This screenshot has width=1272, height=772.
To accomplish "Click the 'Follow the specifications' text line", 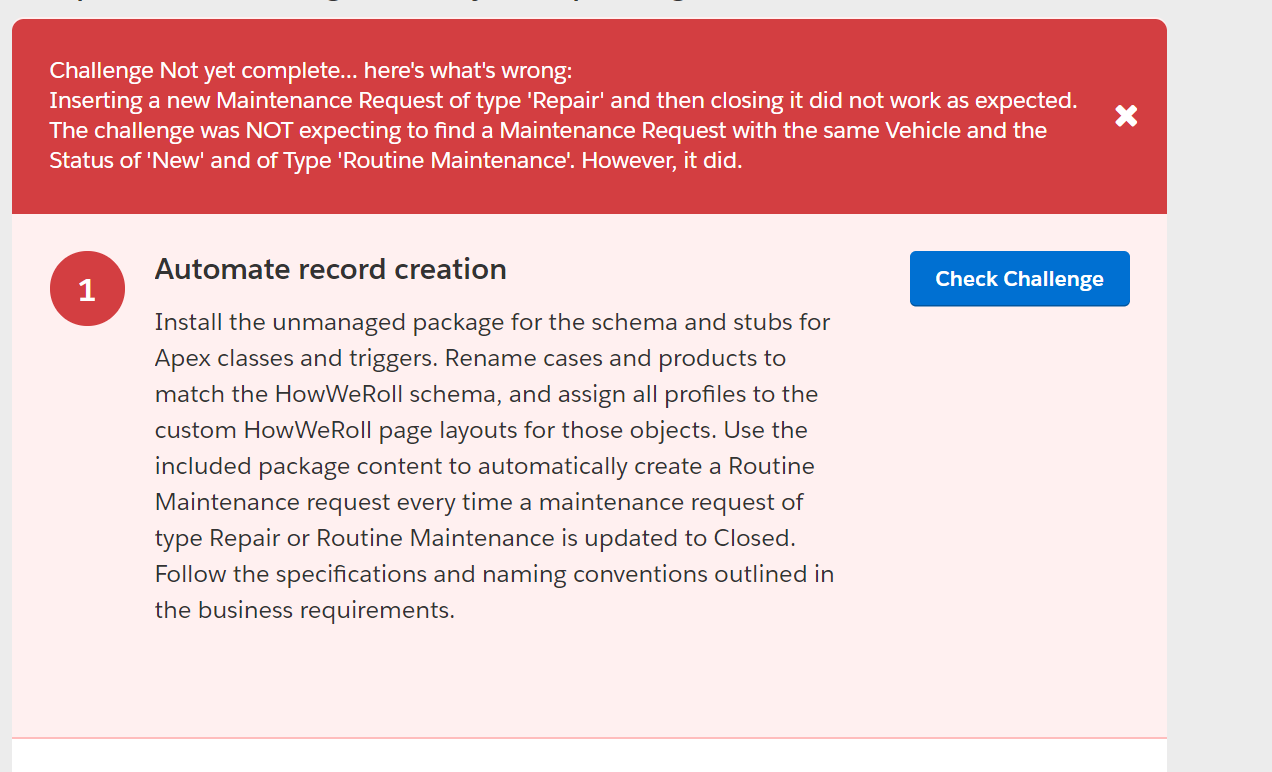I will click(x=494, y=574).
